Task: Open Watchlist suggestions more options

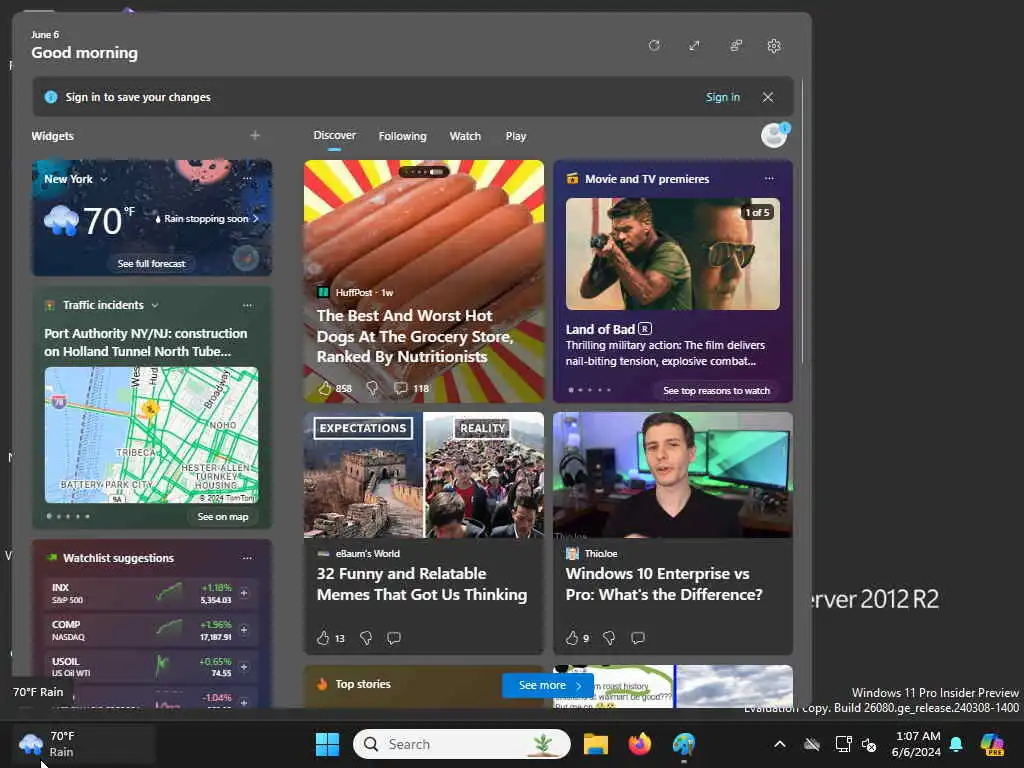Action: tap(247, 558)
